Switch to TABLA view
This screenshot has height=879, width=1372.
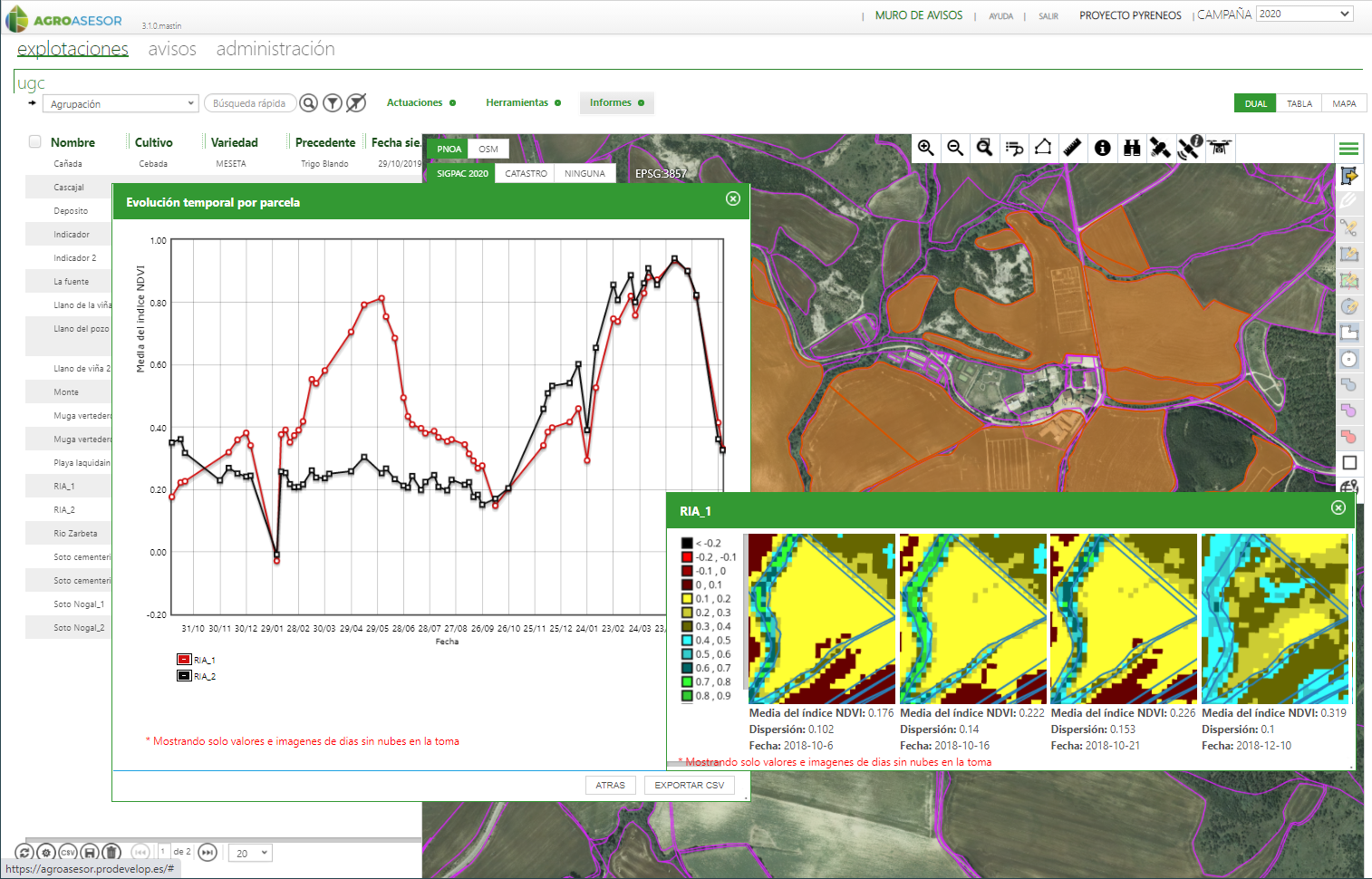(1299, 103)
